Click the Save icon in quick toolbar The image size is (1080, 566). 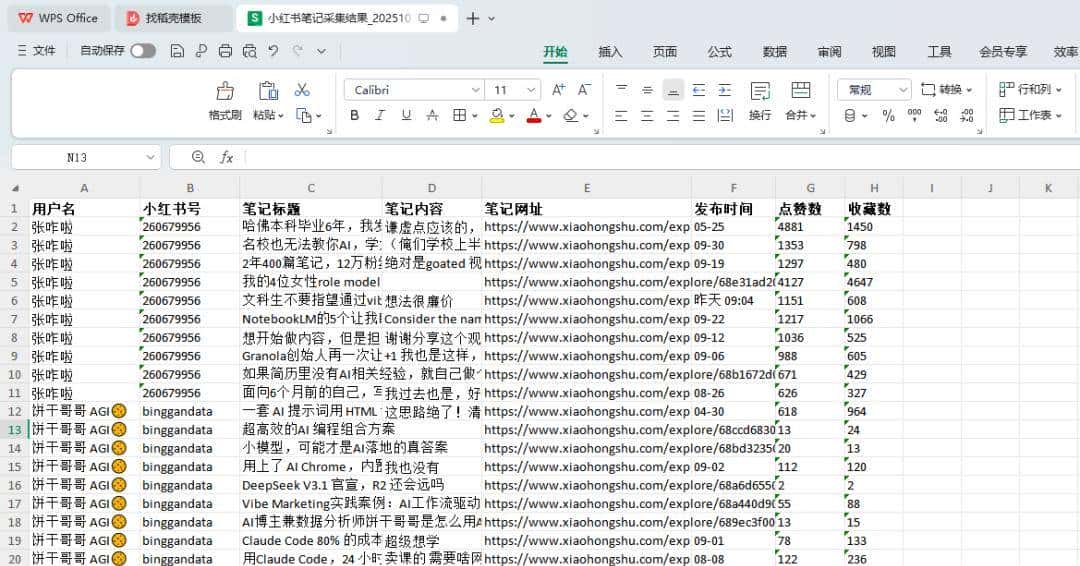point(177,51)
